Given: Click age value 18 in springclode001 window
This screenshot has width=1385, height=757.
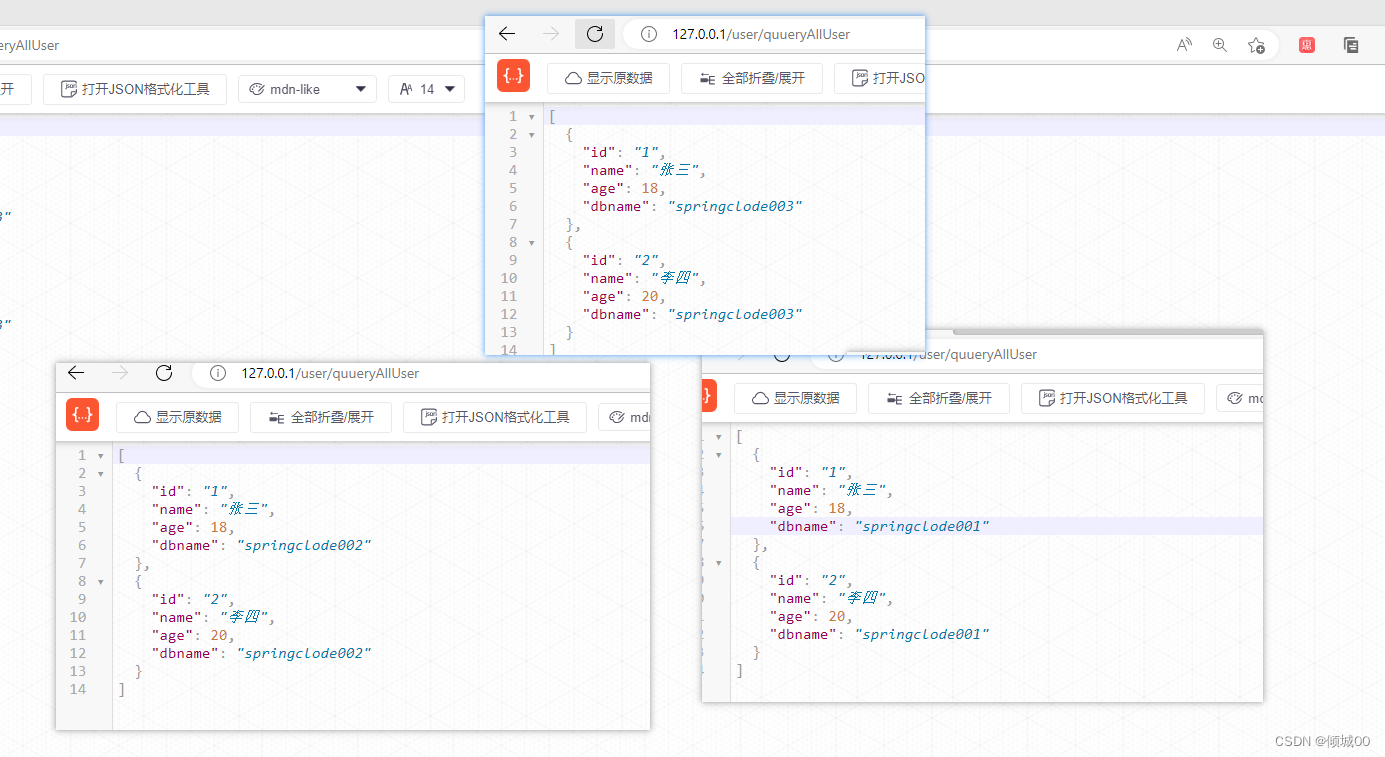Looking at the screenshot, I should (x=837, y=508).
